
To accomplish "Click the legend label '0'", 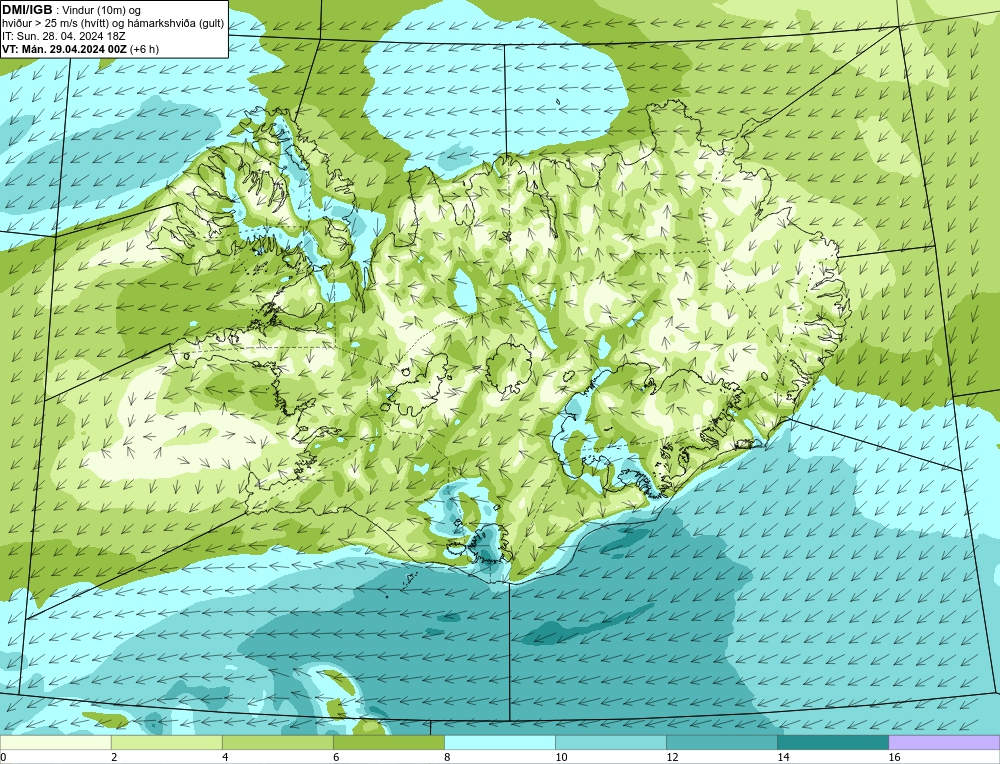I will pos(3,757).
